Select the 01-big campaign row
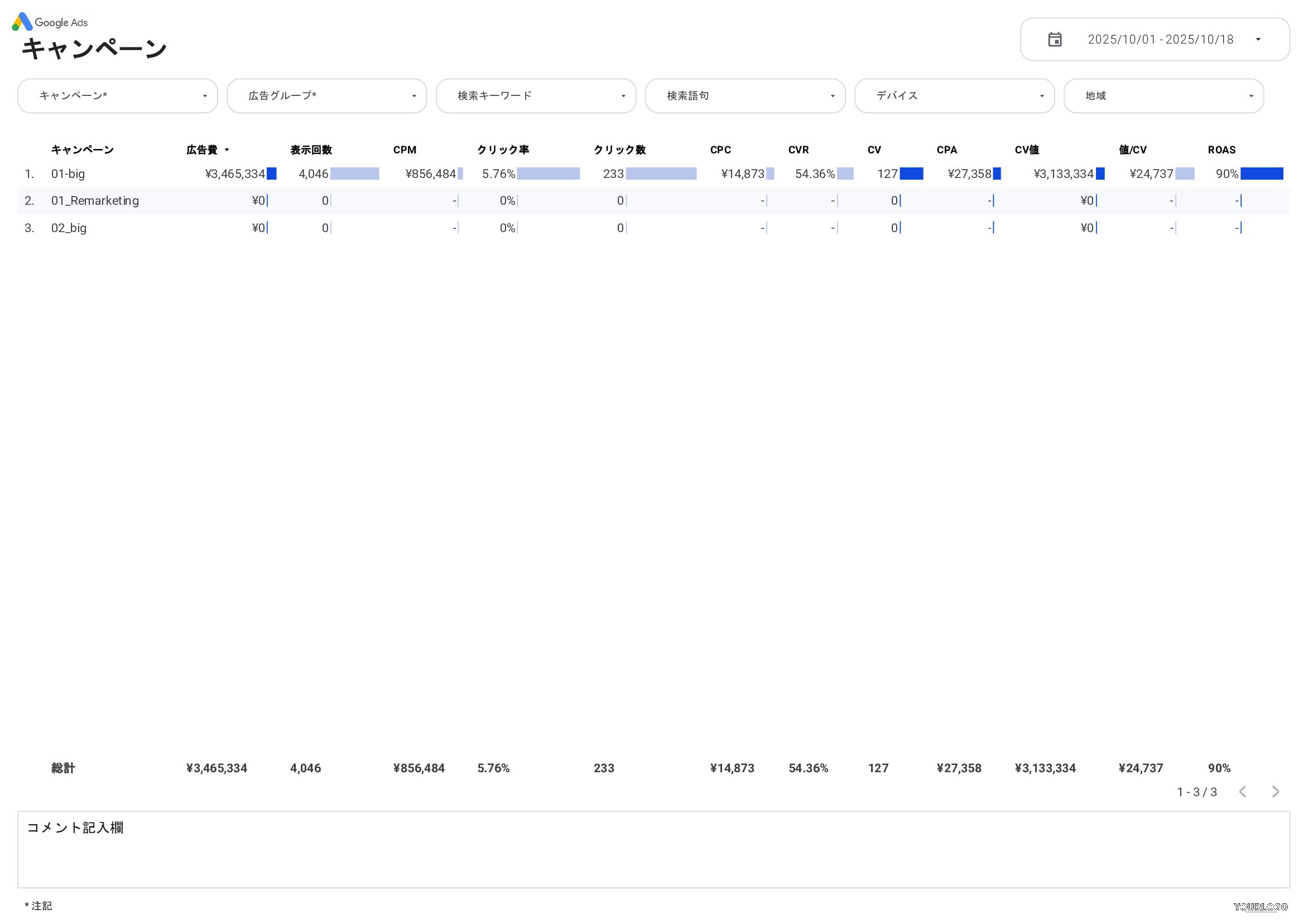The image size is (1308, 924). pyautogui.click(x=68, y=174)
